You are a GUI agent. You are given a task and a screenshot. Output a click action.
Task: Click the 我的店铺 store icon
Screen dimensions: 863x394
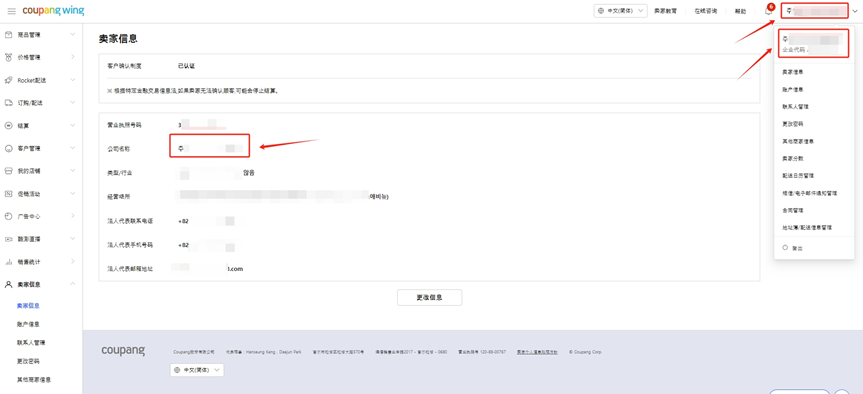tap(8, 171)
